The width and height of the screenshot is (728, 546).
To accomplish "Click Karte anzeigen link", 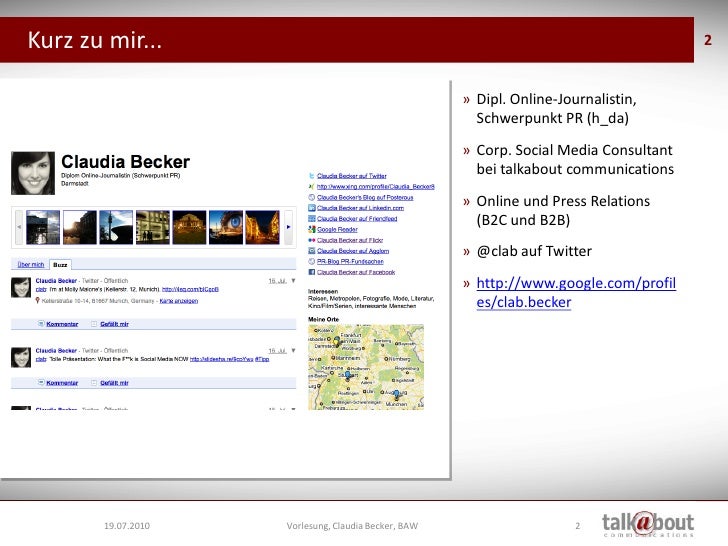I will pyautogui.click(x=179, y=301).
